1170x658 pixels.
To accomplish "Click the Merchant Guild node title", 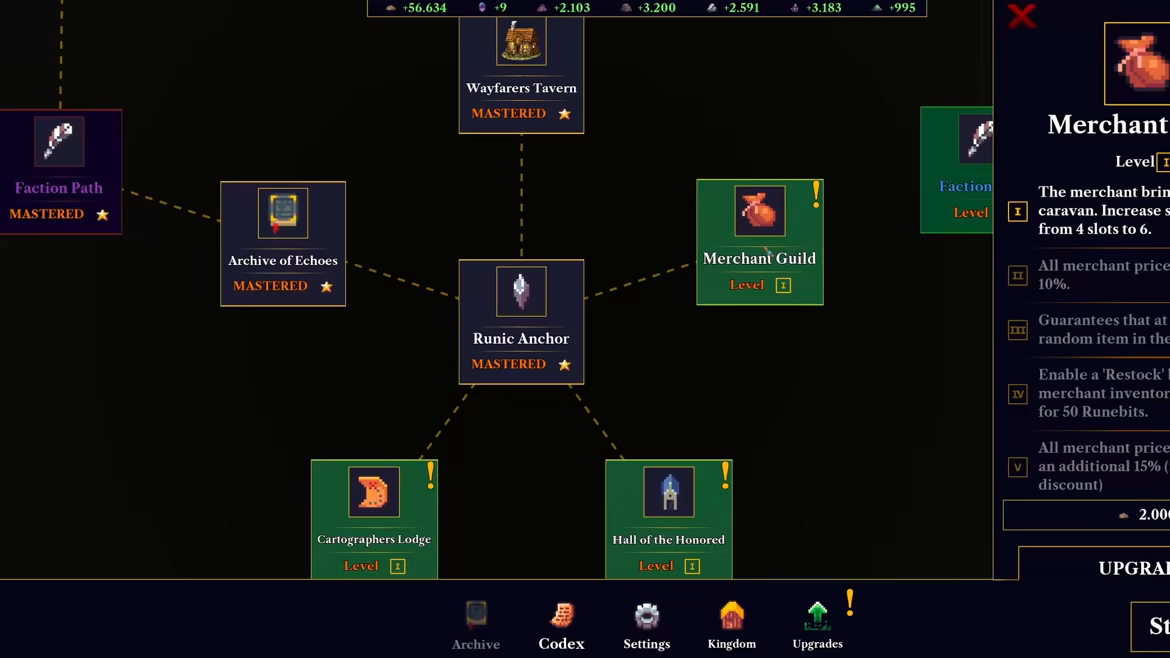I will 760,258.
